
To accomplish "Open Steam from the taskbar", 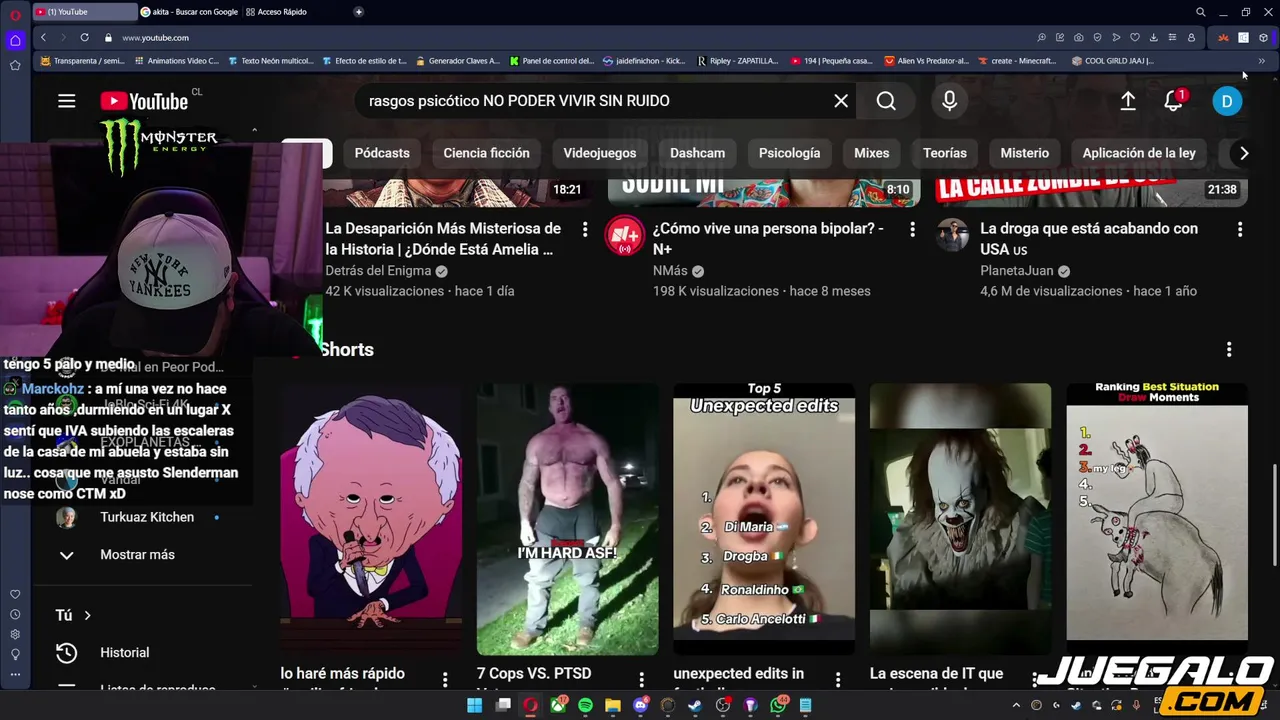I will pyautogui.click(x=696, y=705).
